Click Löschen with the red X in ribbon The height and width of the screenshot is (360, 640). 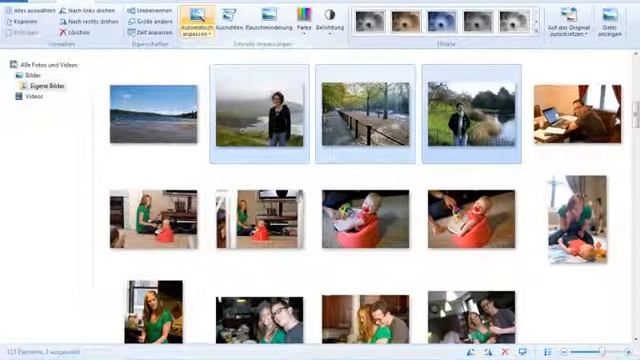[74, 32]
